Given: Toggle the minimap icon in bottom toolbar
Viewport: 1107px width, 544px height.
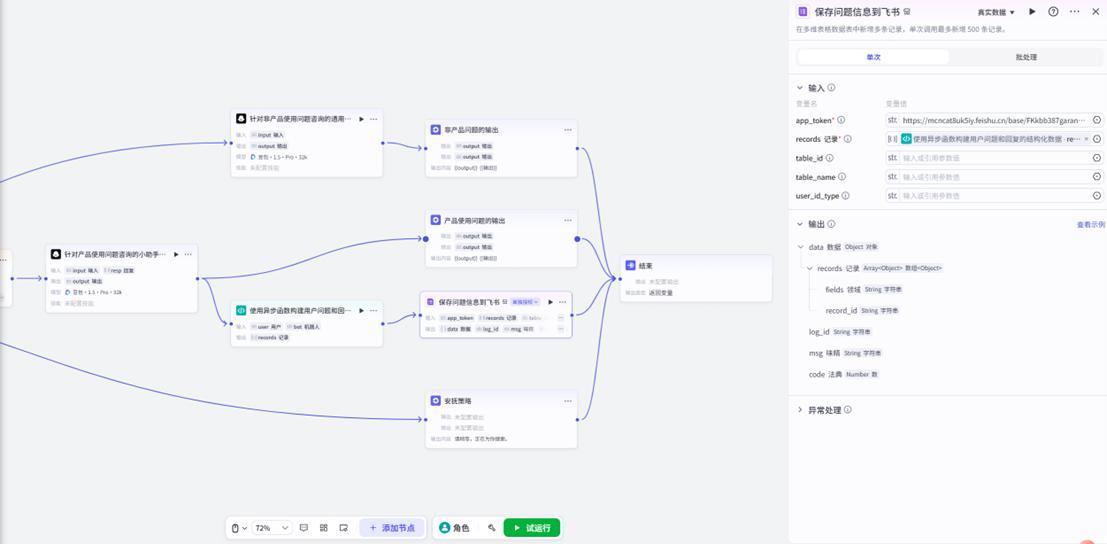Looking at the screenshot, I should coord(344,528).
